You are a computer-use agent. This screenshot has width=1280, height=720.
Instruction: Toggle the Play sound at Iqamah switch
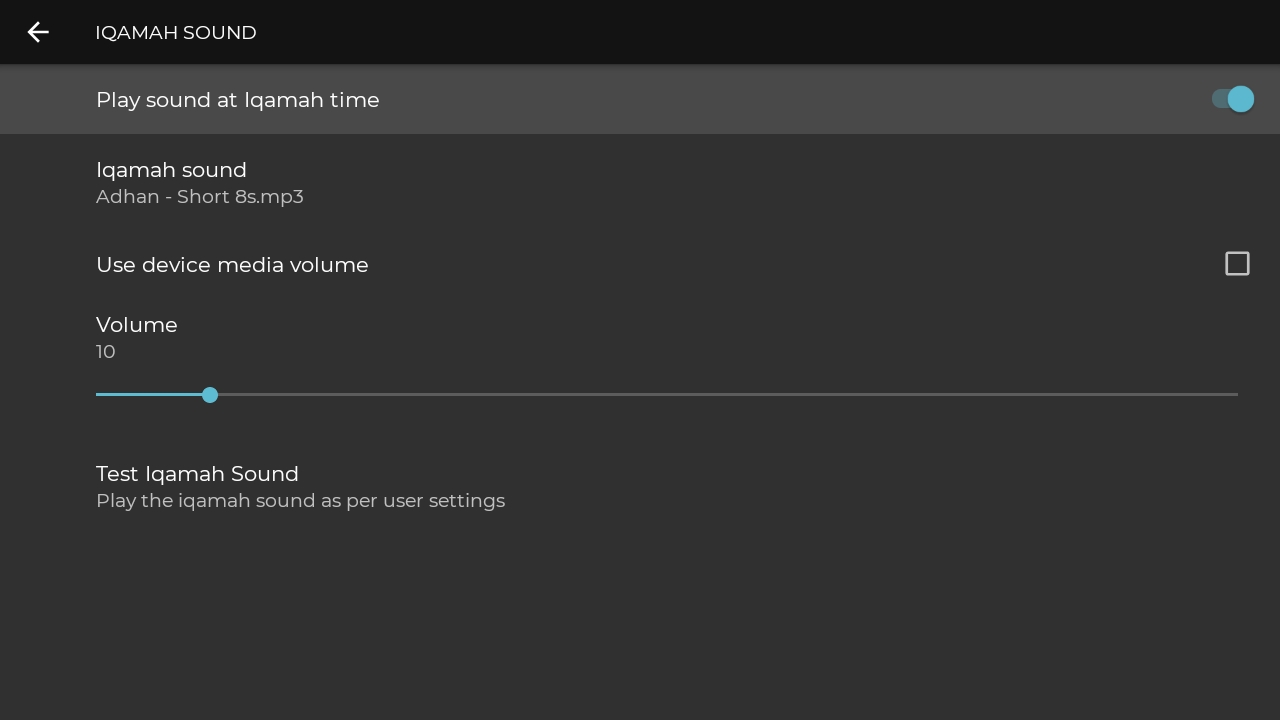click(1232, 99)
